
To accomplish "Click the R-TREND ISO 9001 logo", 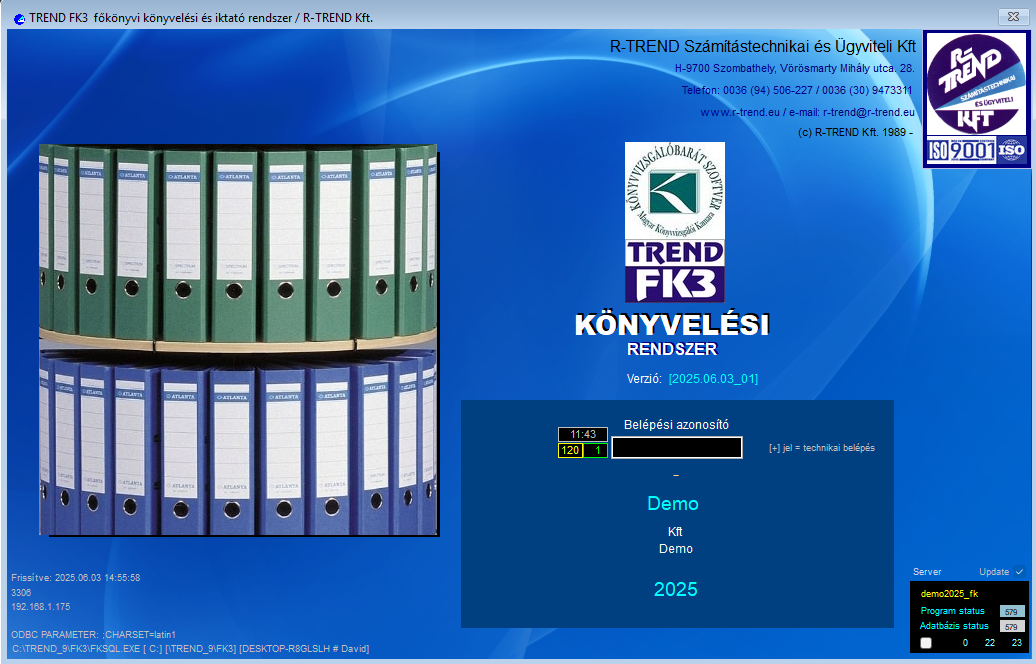I will pyautogui.click(x=975, y=99).
